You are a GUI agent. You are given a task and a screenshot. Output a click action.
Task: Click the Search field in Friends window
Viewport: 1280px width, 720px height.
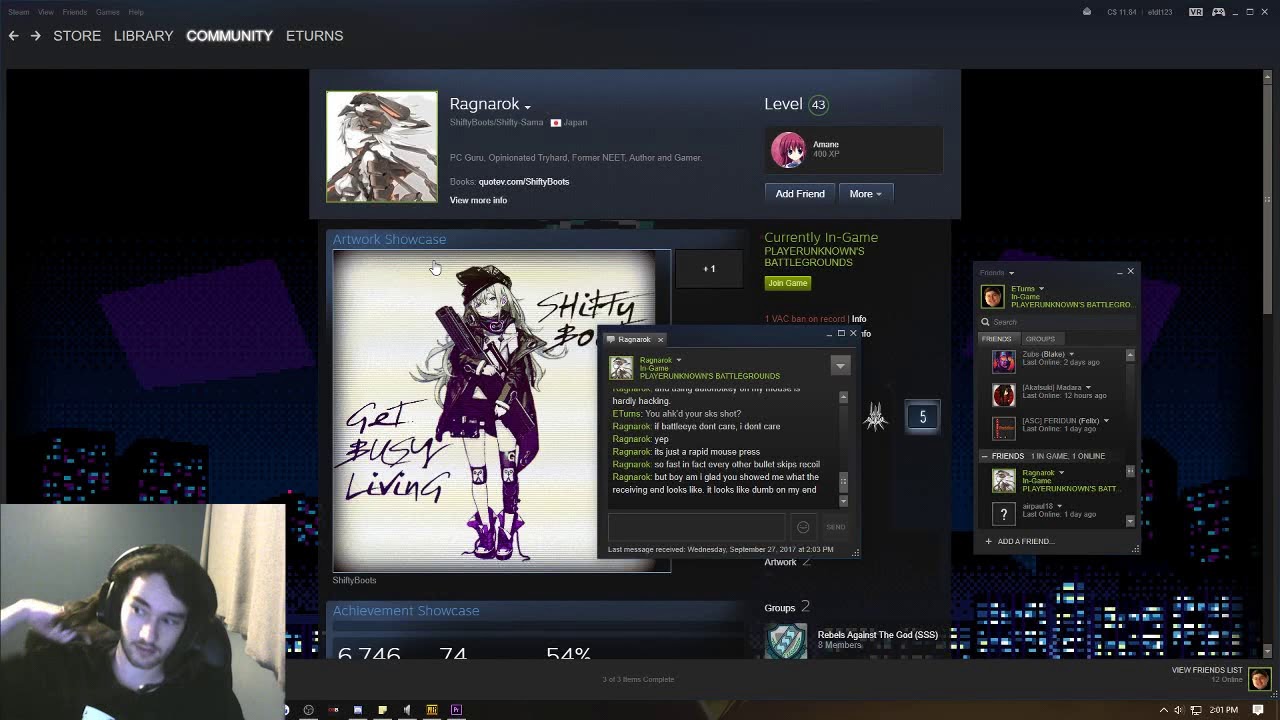1057,322
